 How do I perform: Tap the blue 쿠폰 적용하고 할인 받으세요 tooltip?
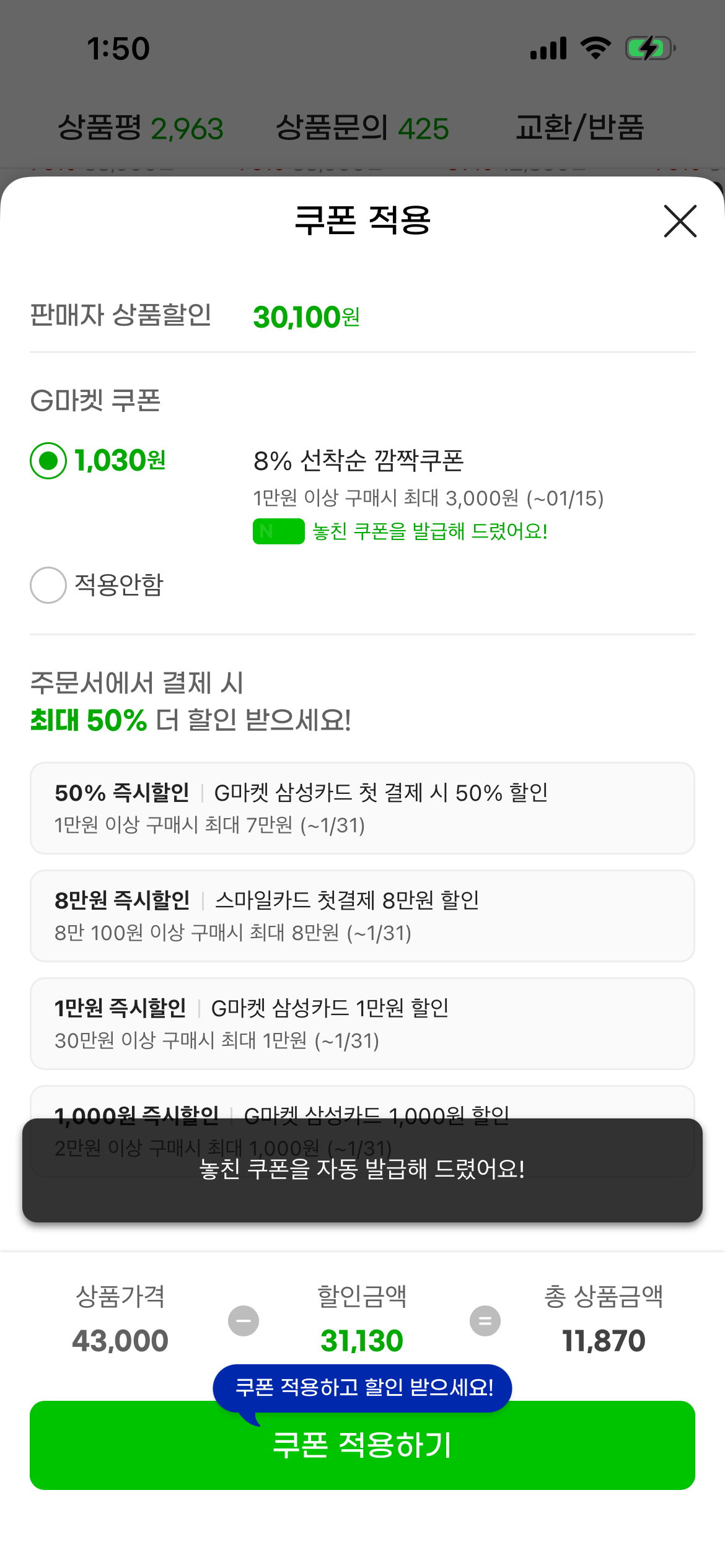click(362, 1387)
